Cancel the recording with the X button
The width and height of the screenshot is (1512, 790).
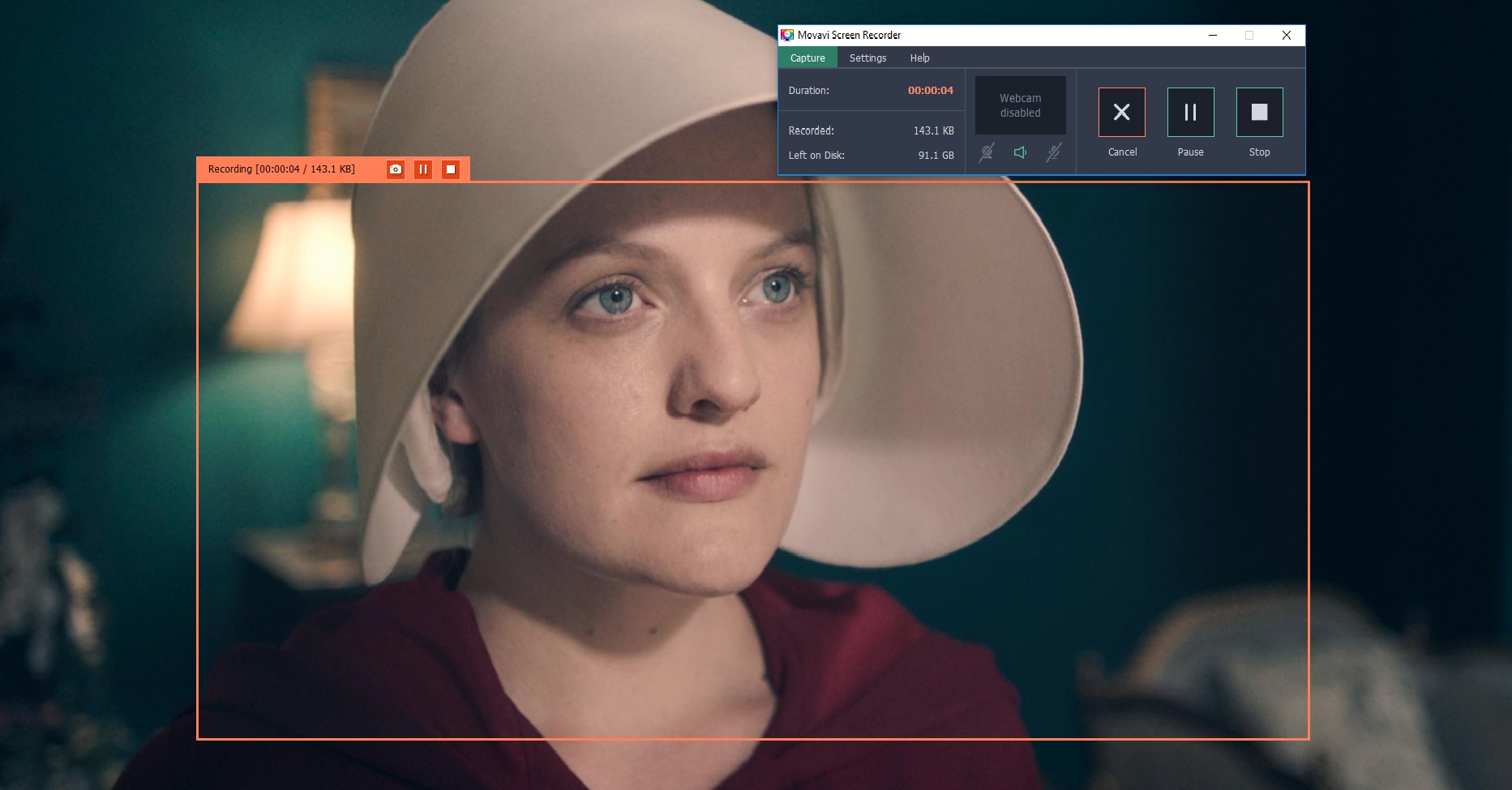click(x=1122, y=112)
